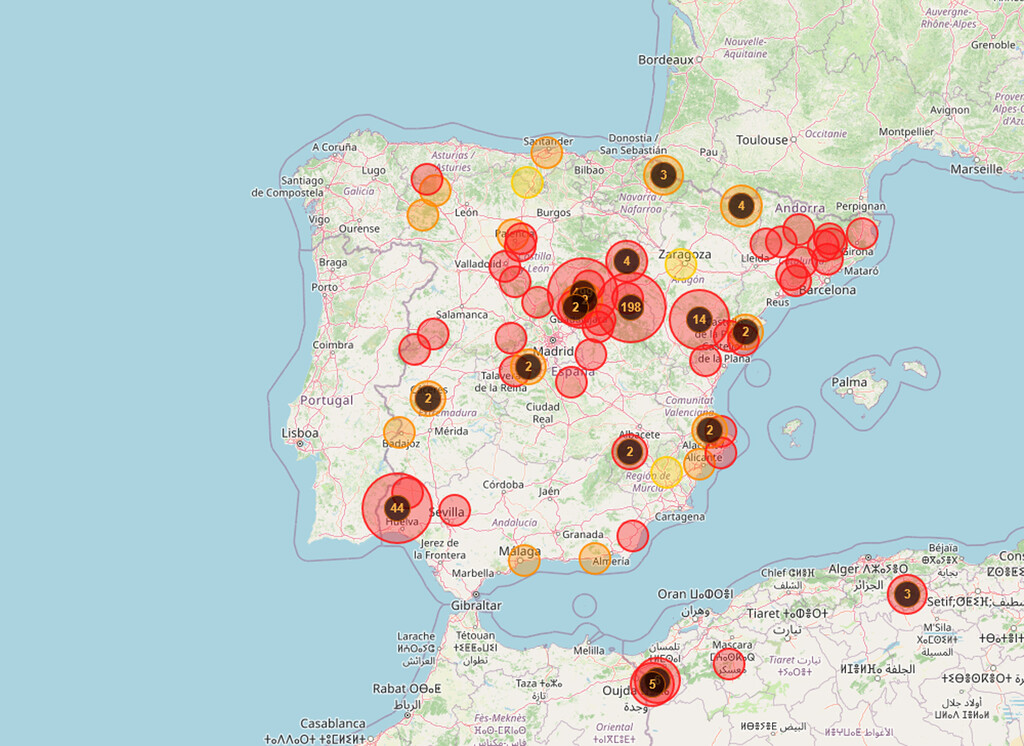
Task: Click the Vigo city label
Action: 319,219
